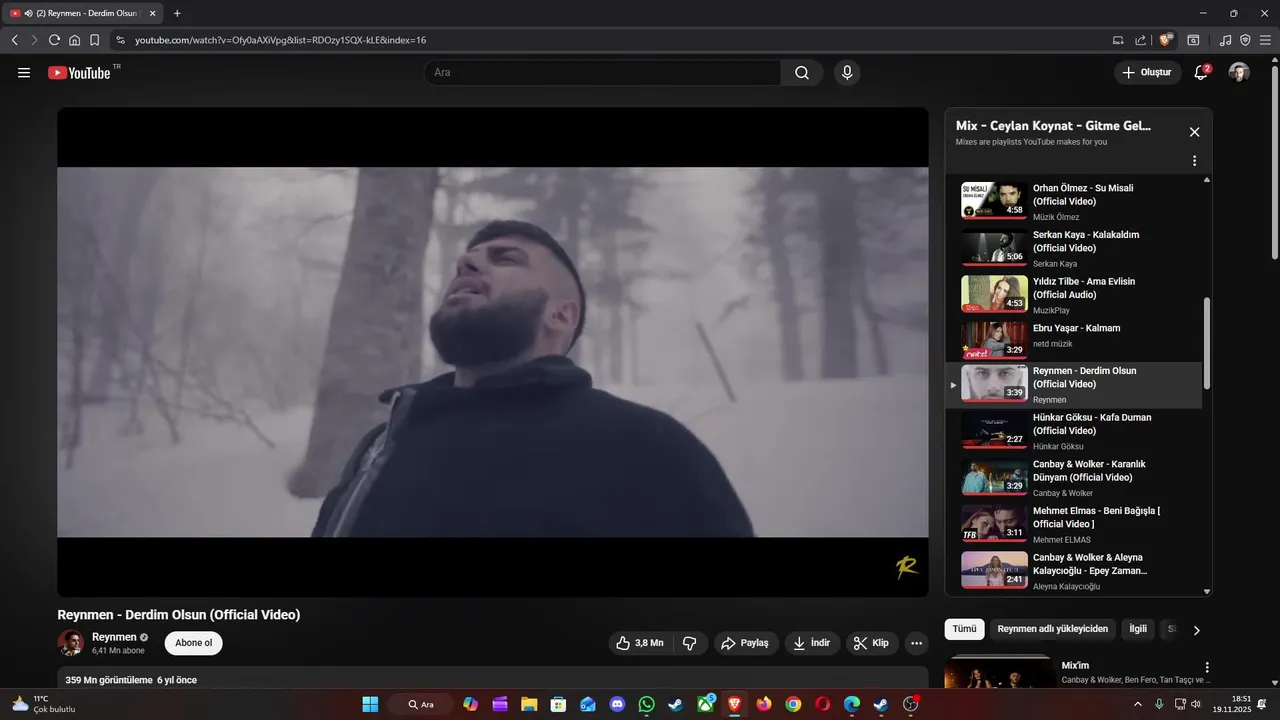Click the YouTube search input field
Viewport: 1280px width, 720px height.
[x=602, y=72]
